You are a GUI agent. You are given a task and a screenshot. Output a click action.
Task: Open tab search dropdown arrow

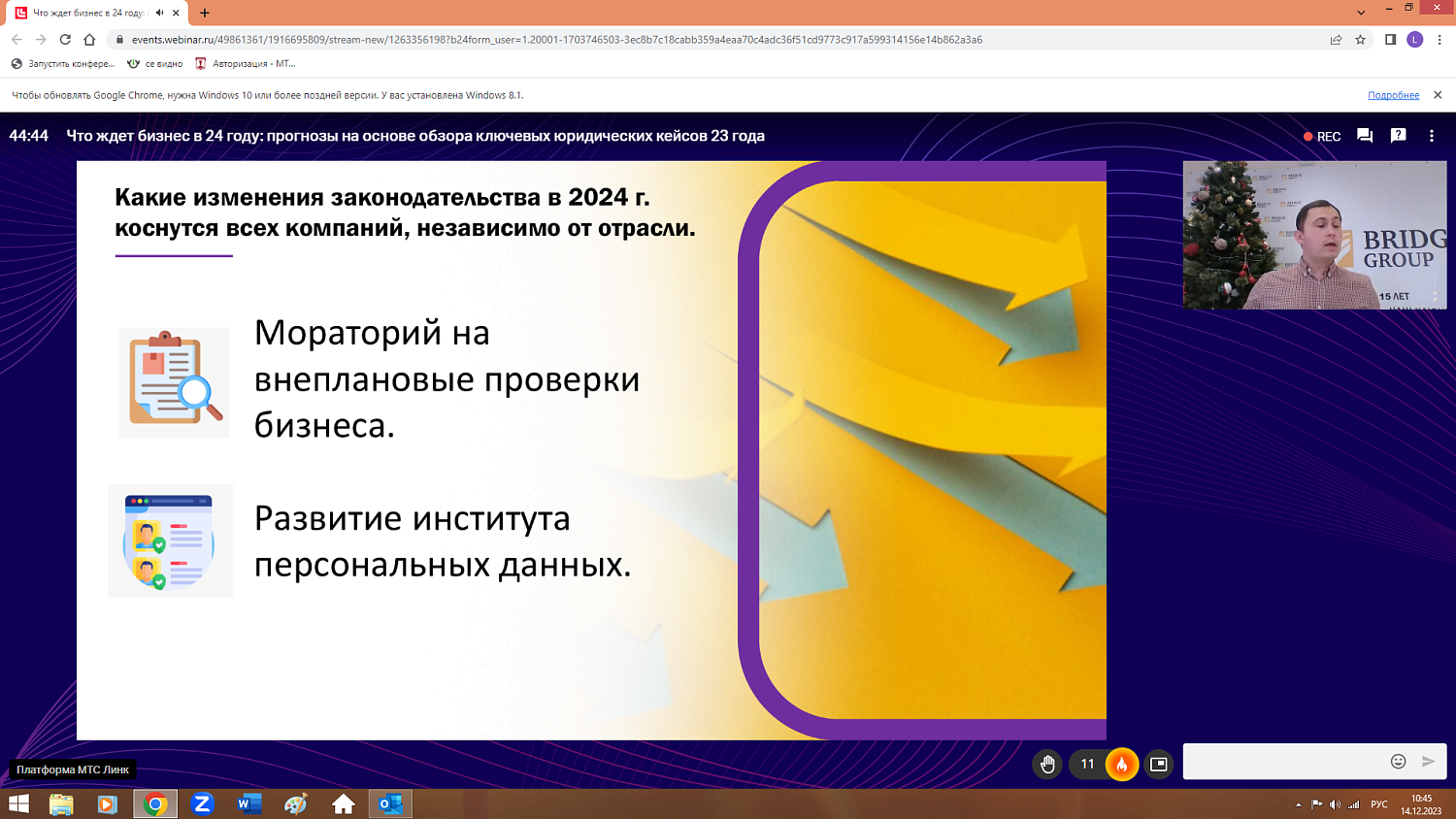point(1361,13)
